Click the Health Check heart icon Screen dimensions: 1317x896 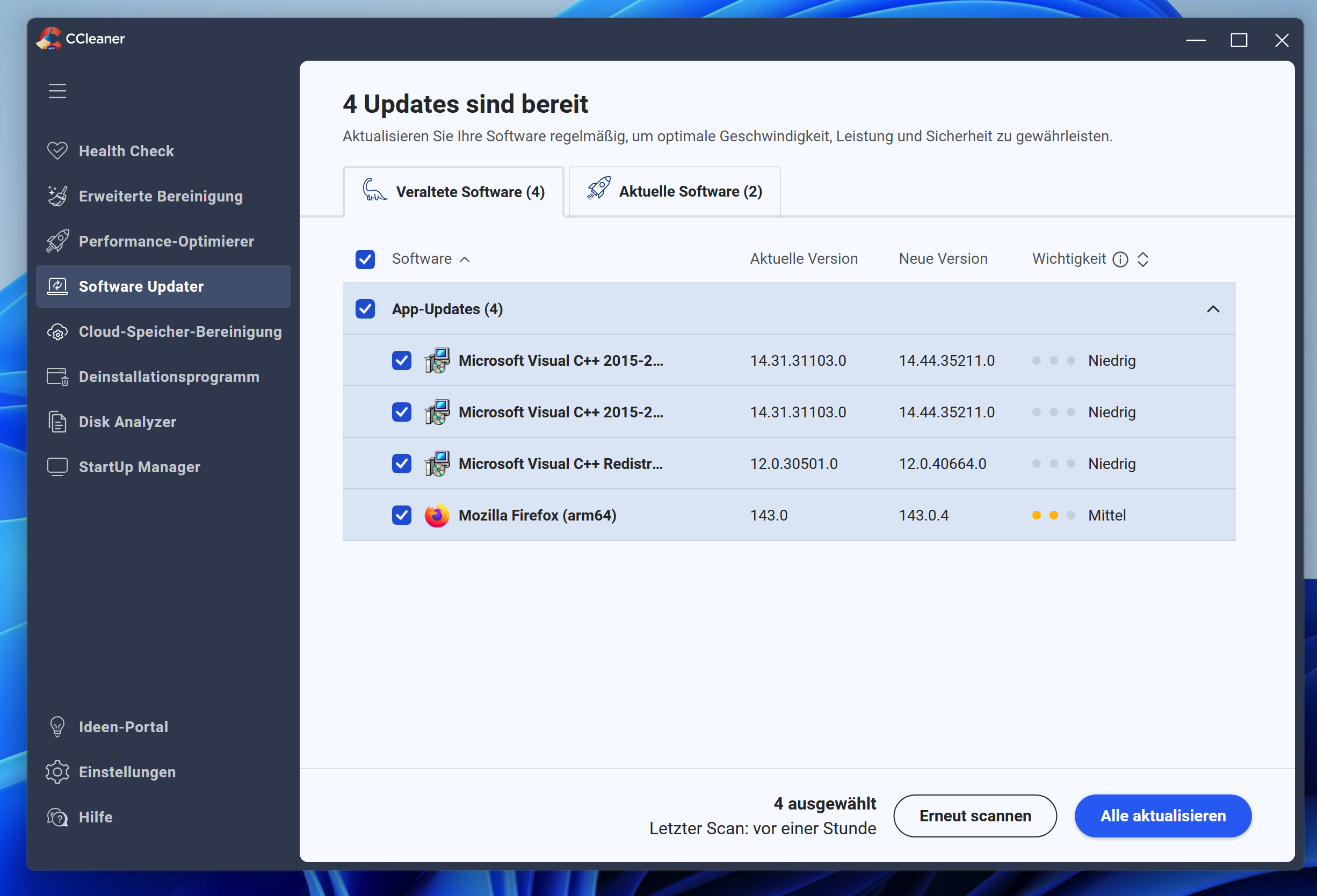click(x=57, y=151)
